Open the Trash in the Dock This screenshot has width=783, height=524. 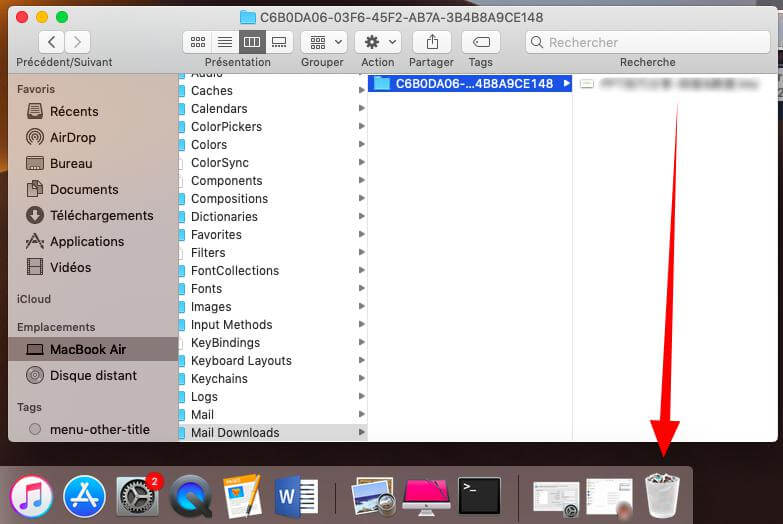[x=662, y=495]
